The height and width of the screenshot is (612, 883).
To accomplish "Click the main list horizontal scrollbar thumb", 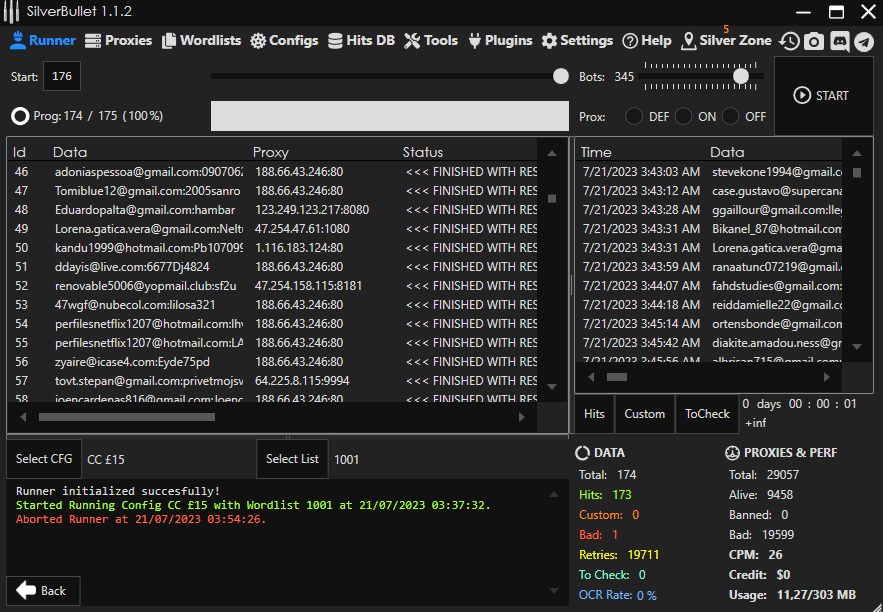I will point(127,417).
